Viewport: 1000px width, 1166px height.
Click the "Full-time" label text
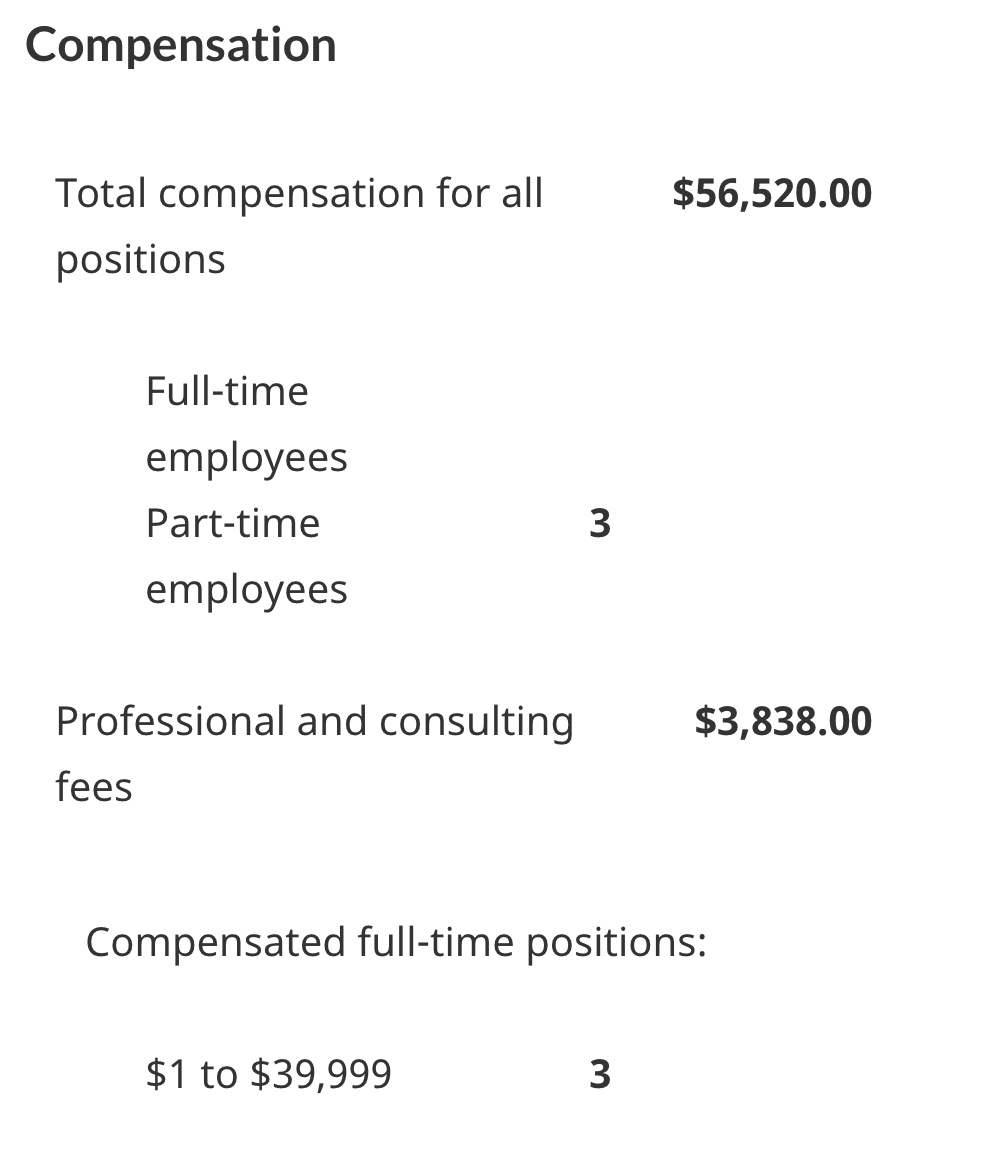click(x=227, y=391)
